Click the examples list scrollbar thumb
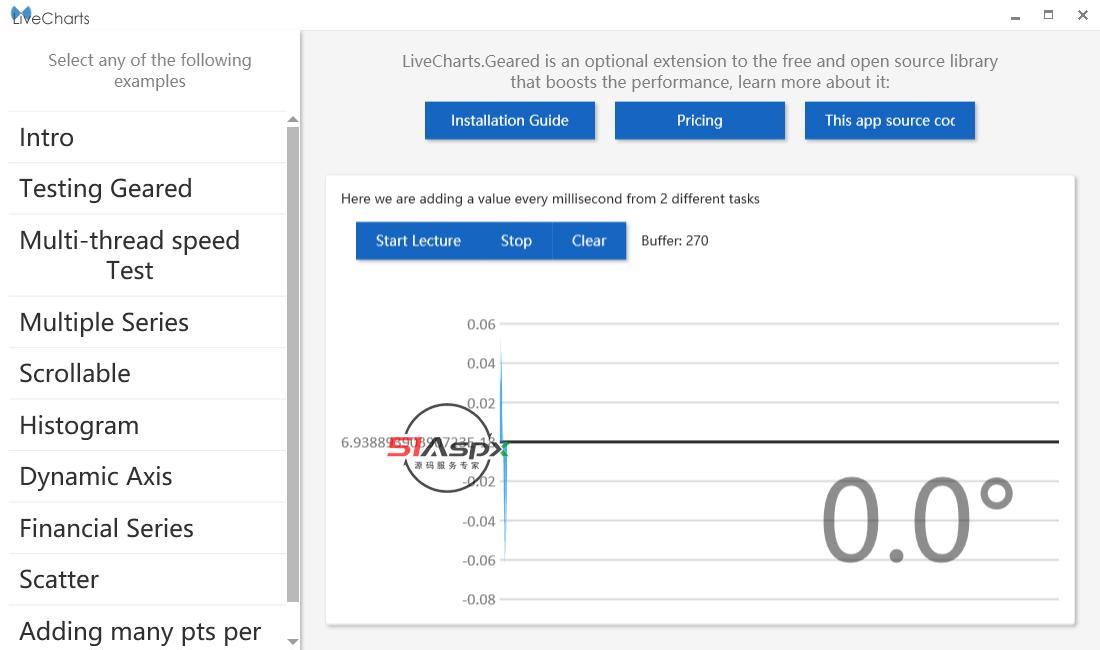Viewport: 1100px width, 650px height. click(293, 364)
